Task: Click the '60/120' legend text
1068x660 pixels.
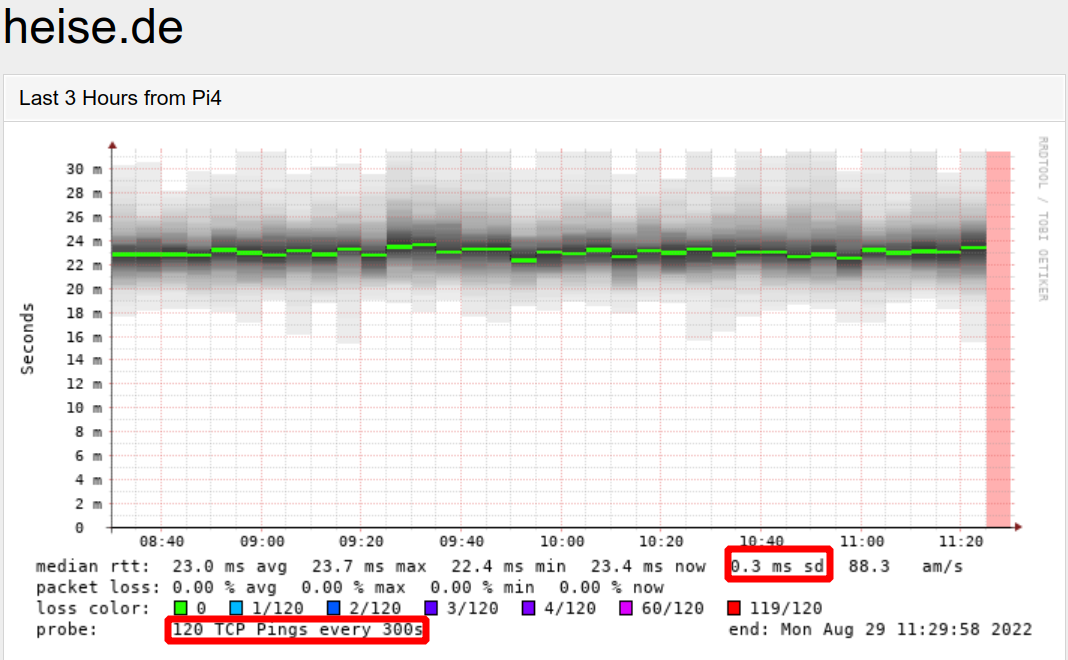Action: 672,608
